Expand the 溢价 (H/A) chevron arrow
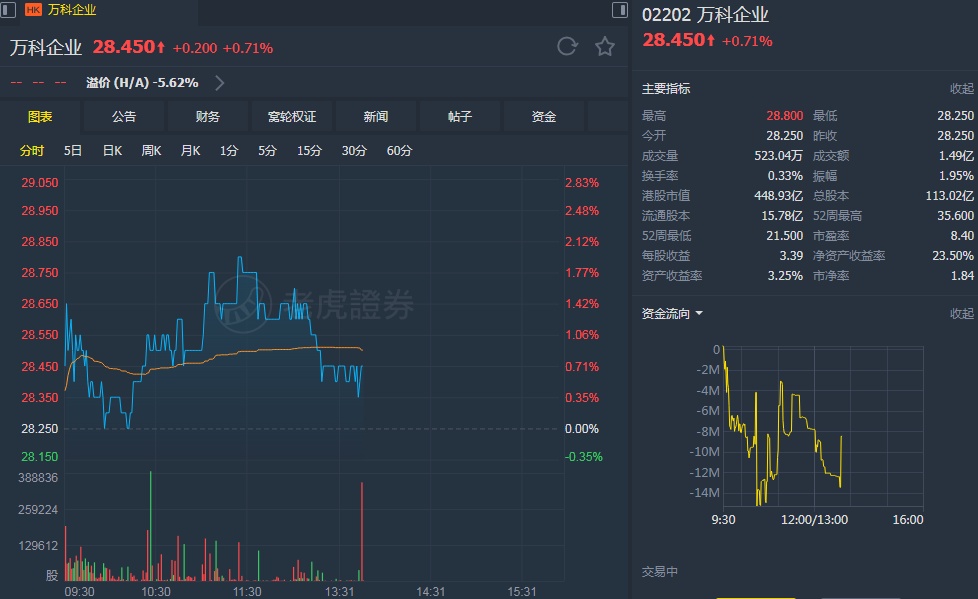The image size is (978, 599). [x=220, y=83]
